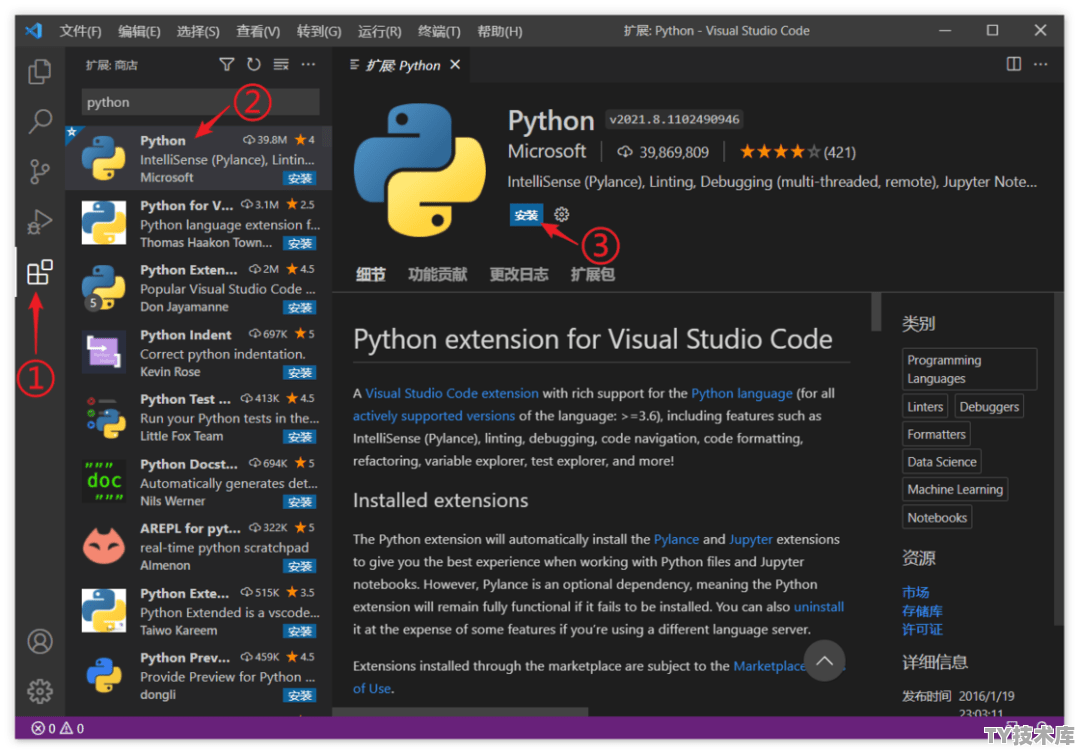Open the Manage gear in the activity bar
The width and height of the screenshot is (1080, 754).
39,691
